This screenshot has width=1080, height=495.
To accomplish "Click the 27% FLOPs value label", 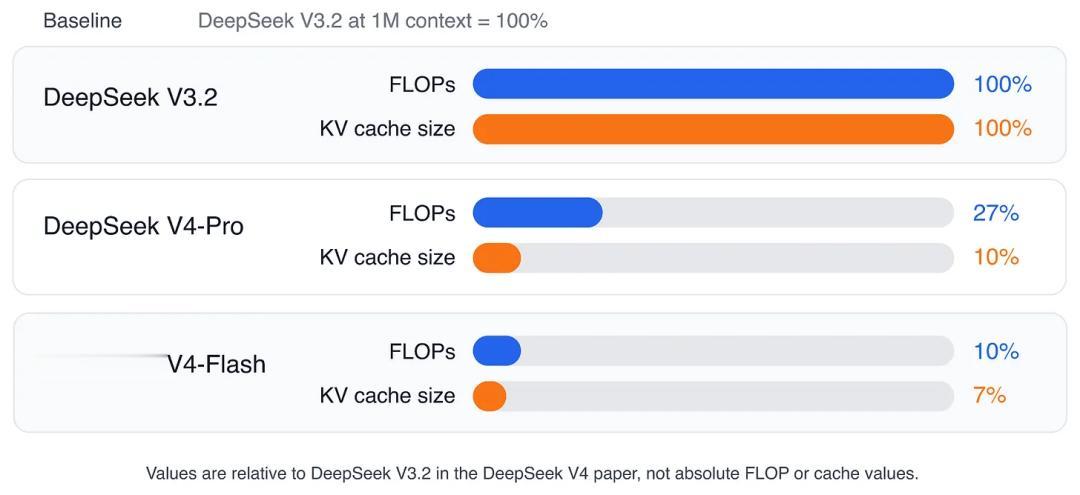I will 996,213.
